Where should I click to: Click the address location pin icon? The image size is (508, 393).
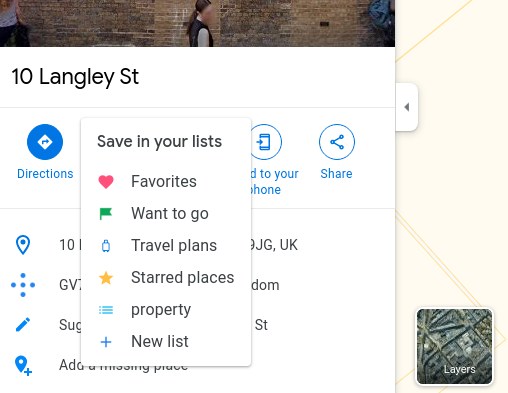[23, 245]
